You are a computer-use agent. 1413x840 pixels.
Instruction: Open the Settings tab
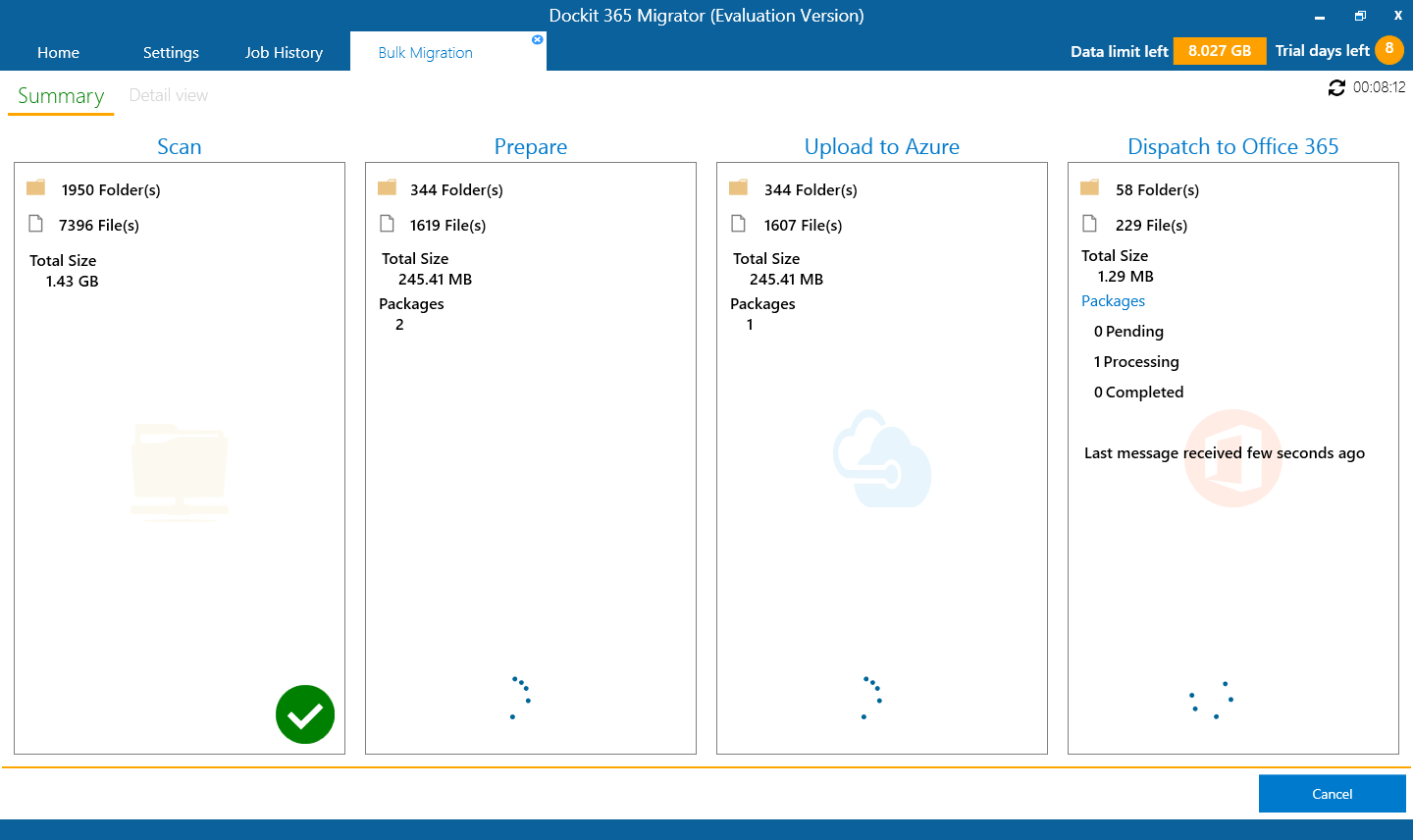click(171, 52)
